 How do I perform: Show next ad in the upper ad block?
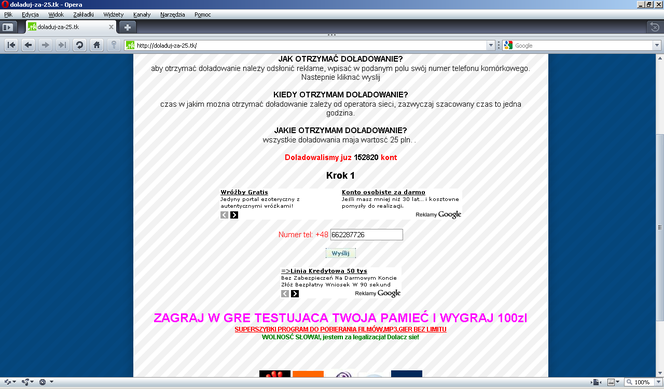click(234, 215)
